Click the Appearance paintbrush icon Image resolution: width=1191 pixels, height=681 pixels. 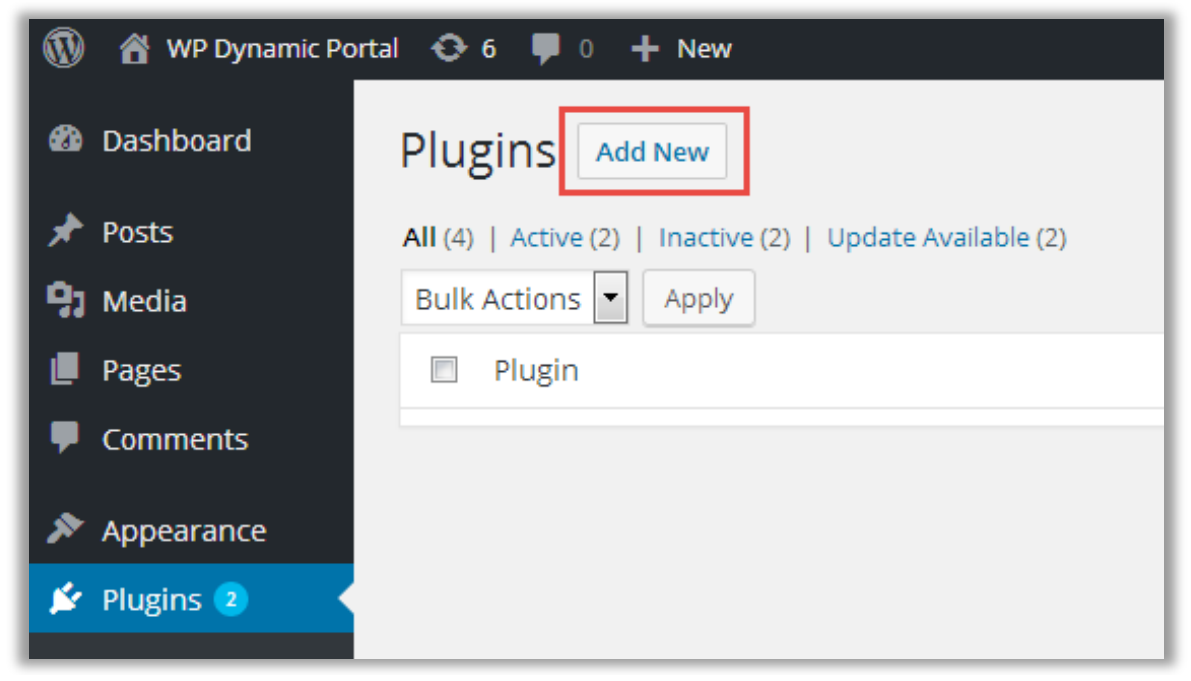coord(65,528)
